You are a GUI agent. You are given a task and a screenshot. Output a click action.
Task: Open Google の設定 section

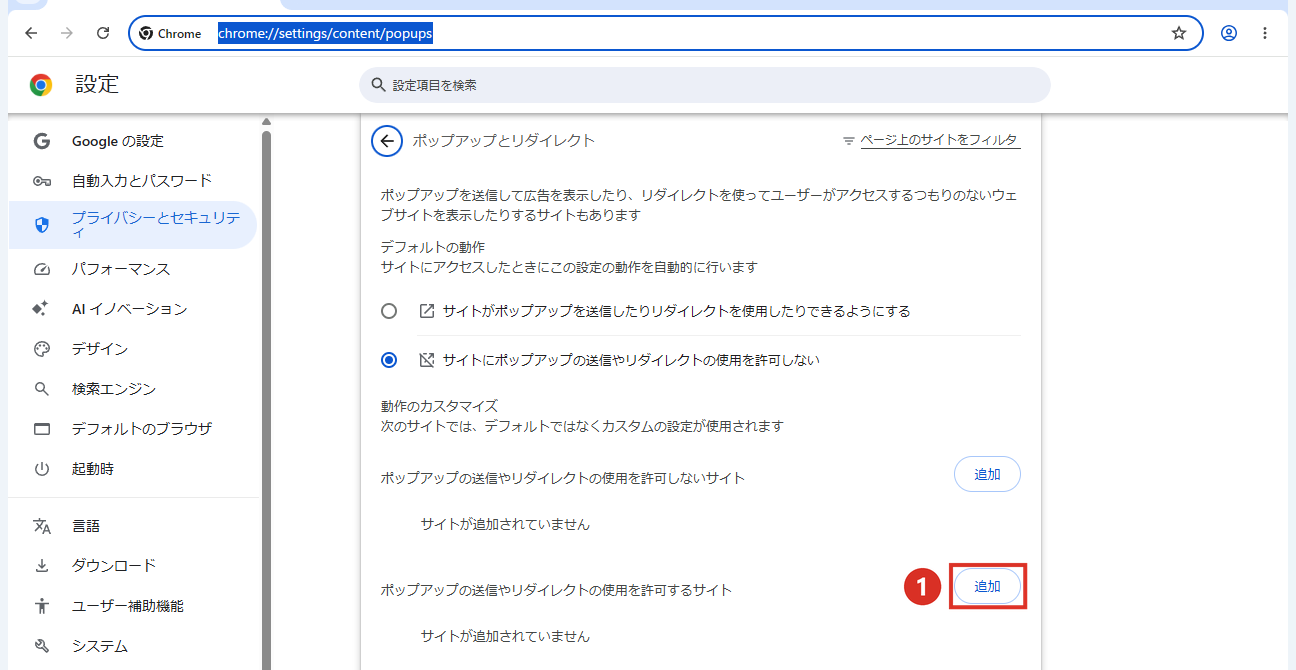(132, 141)
